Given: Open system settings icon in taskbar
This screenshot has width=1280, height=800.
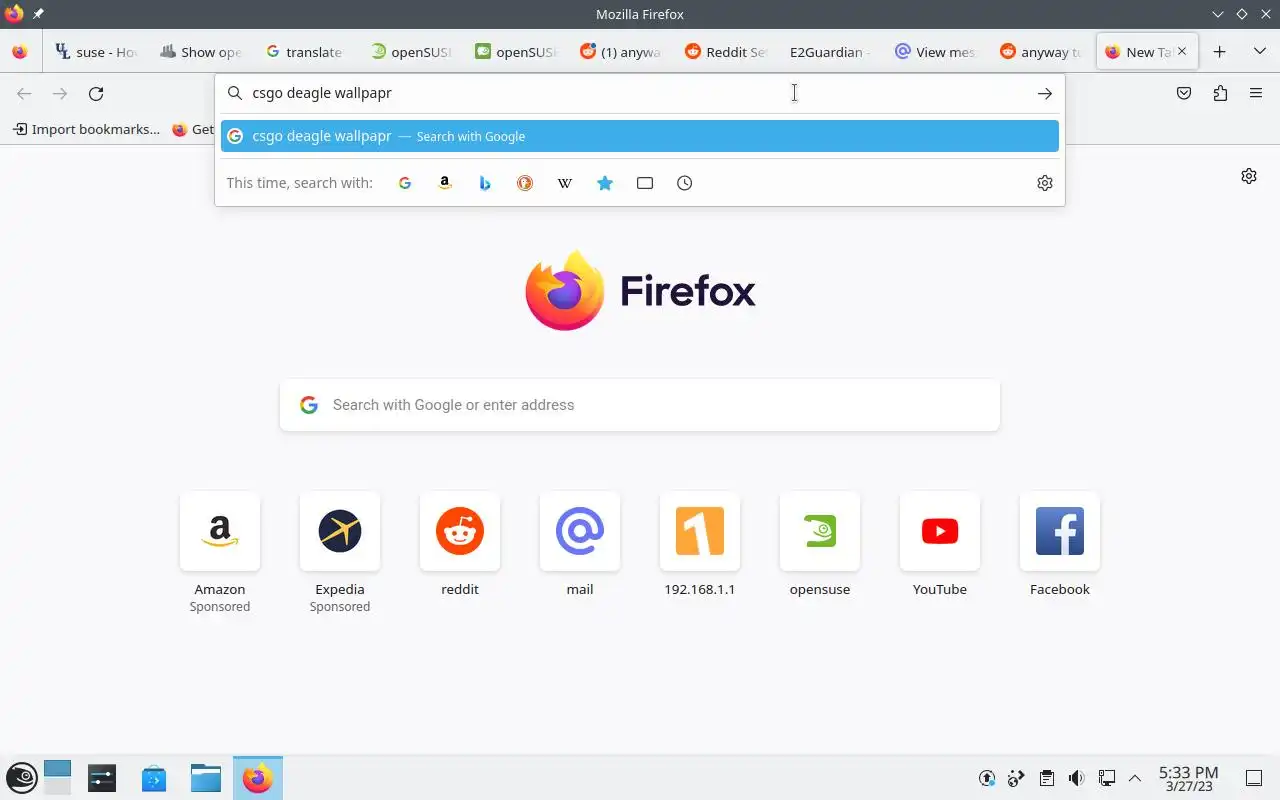Looking at the screenshot, I should (x=102, y=778).
